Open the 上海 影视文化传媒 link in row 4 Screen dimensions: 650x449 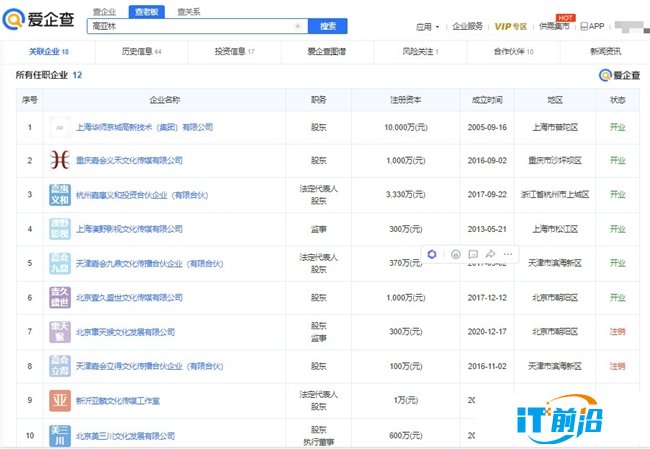point(129,229)
